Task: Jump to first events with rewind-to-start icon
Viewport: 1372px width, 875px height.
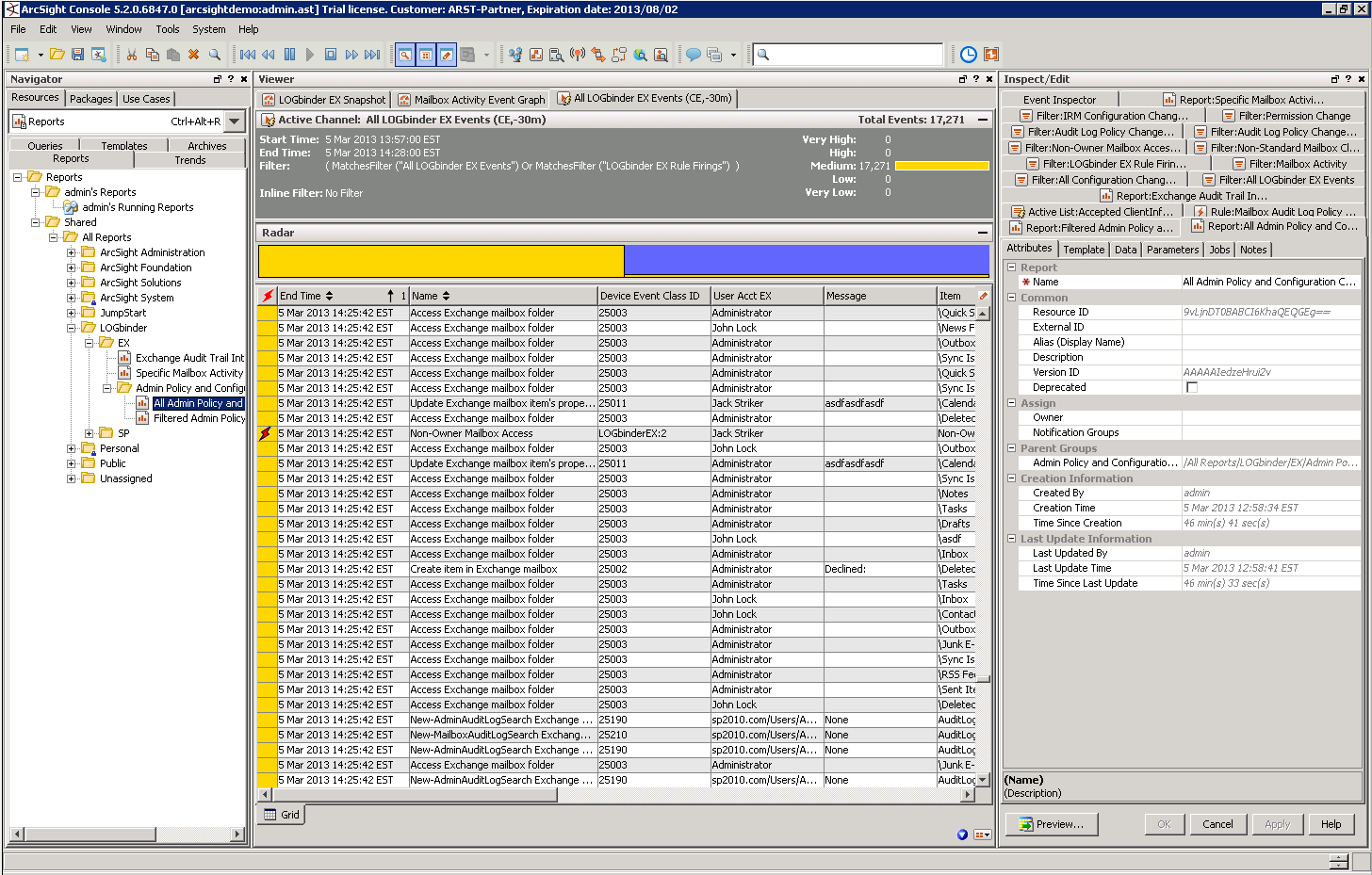Action: pos(248,55)
